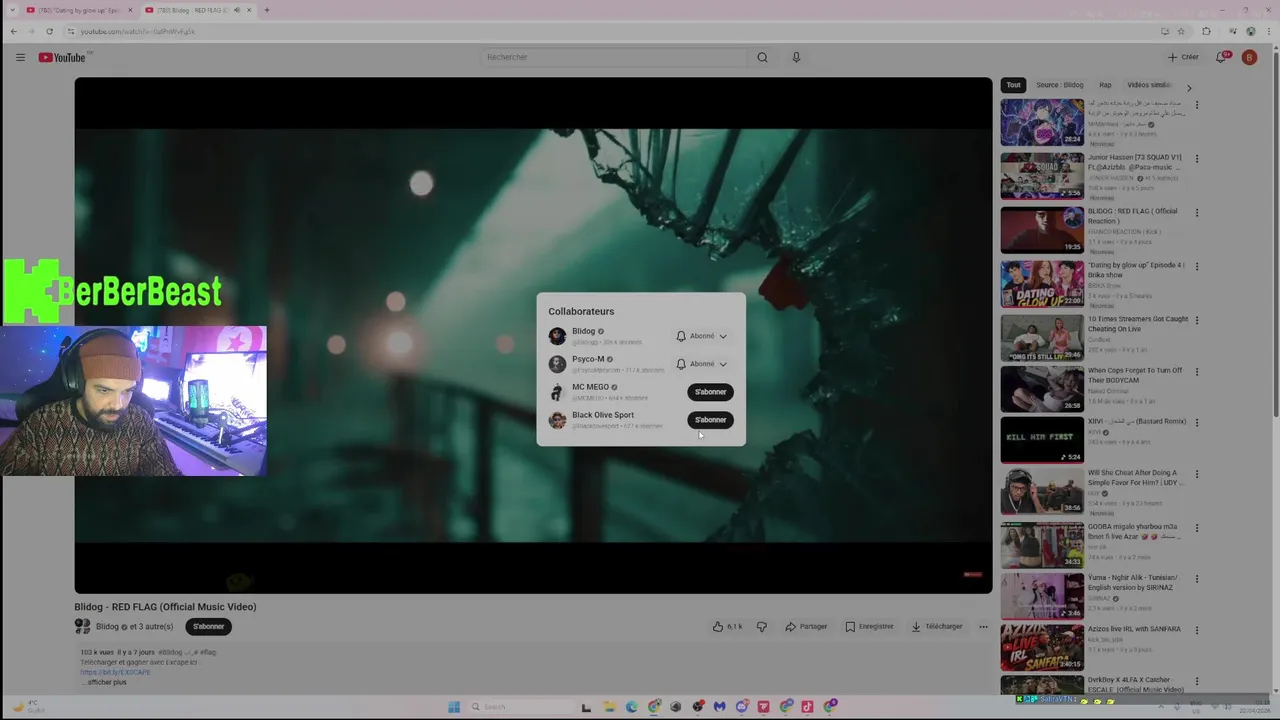The image size is (1280, 720).
Task: Click S'abonner below the video title
Action: click(208, 627)
